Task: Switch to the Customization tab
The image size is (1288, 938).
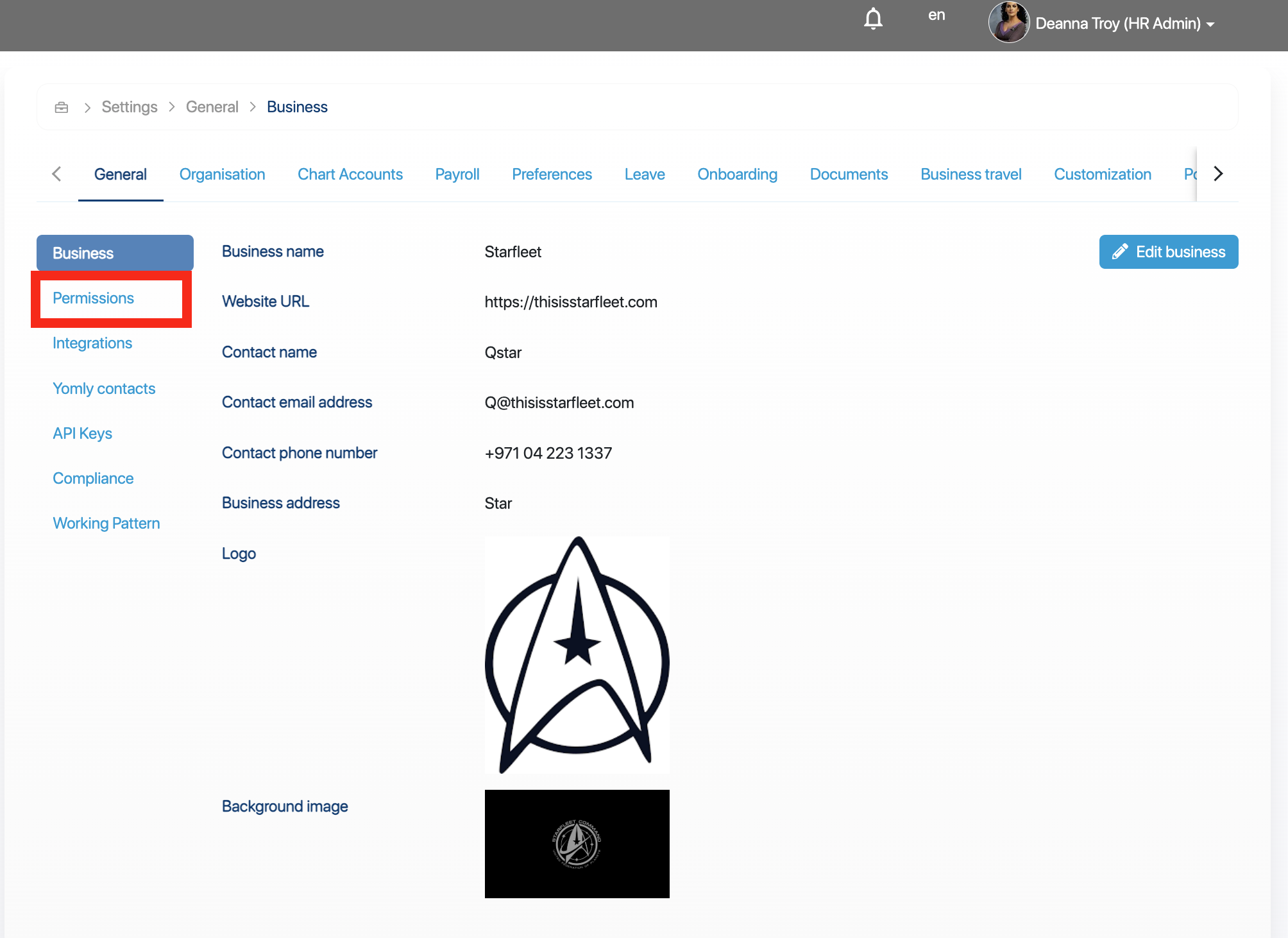Action: 1103,175
